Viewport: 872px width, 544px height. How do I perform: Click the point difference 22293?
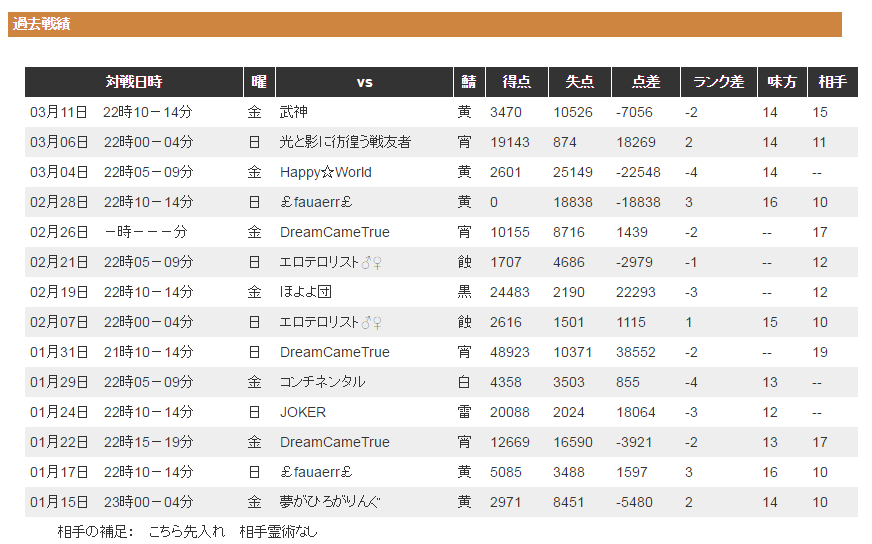[x=636, y=293]
